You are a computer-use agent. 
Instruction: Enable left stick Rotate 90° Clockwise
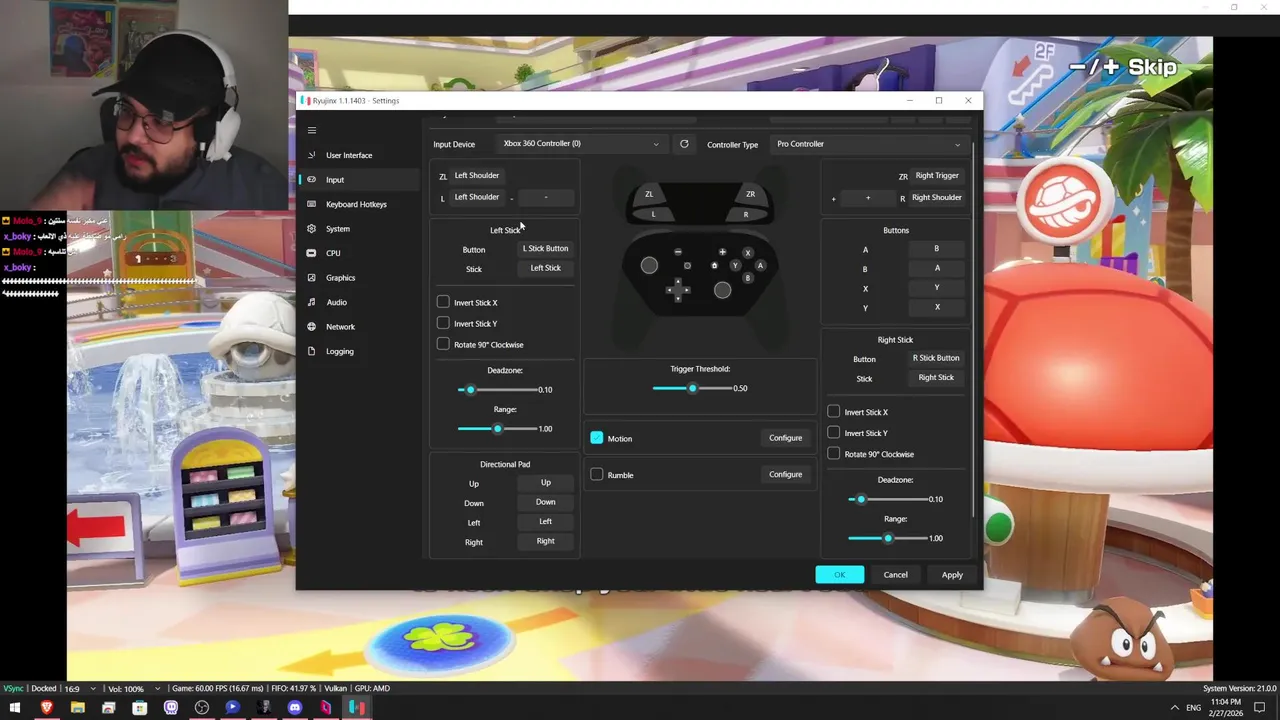(x=443, y=344)
